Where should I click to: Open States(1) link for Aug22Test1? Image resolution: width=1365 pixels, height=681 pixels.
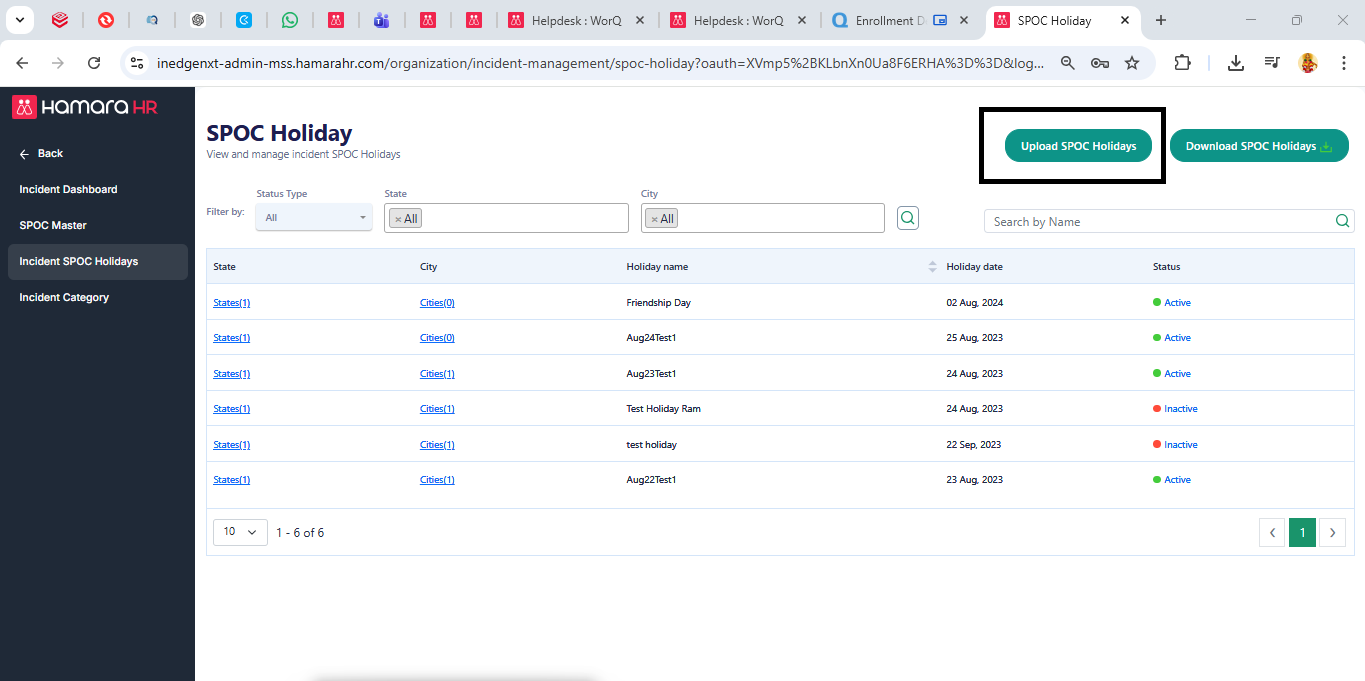231,480
